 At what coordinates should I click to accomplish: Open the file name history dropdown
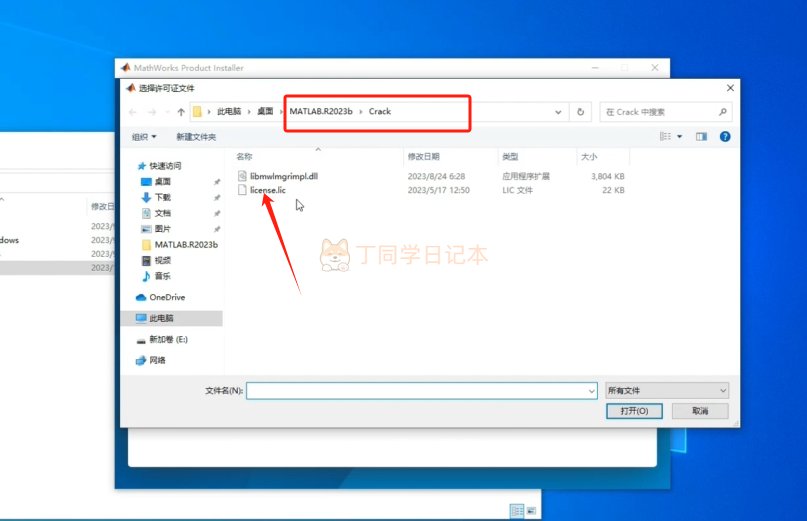click(x=591, y=391)
